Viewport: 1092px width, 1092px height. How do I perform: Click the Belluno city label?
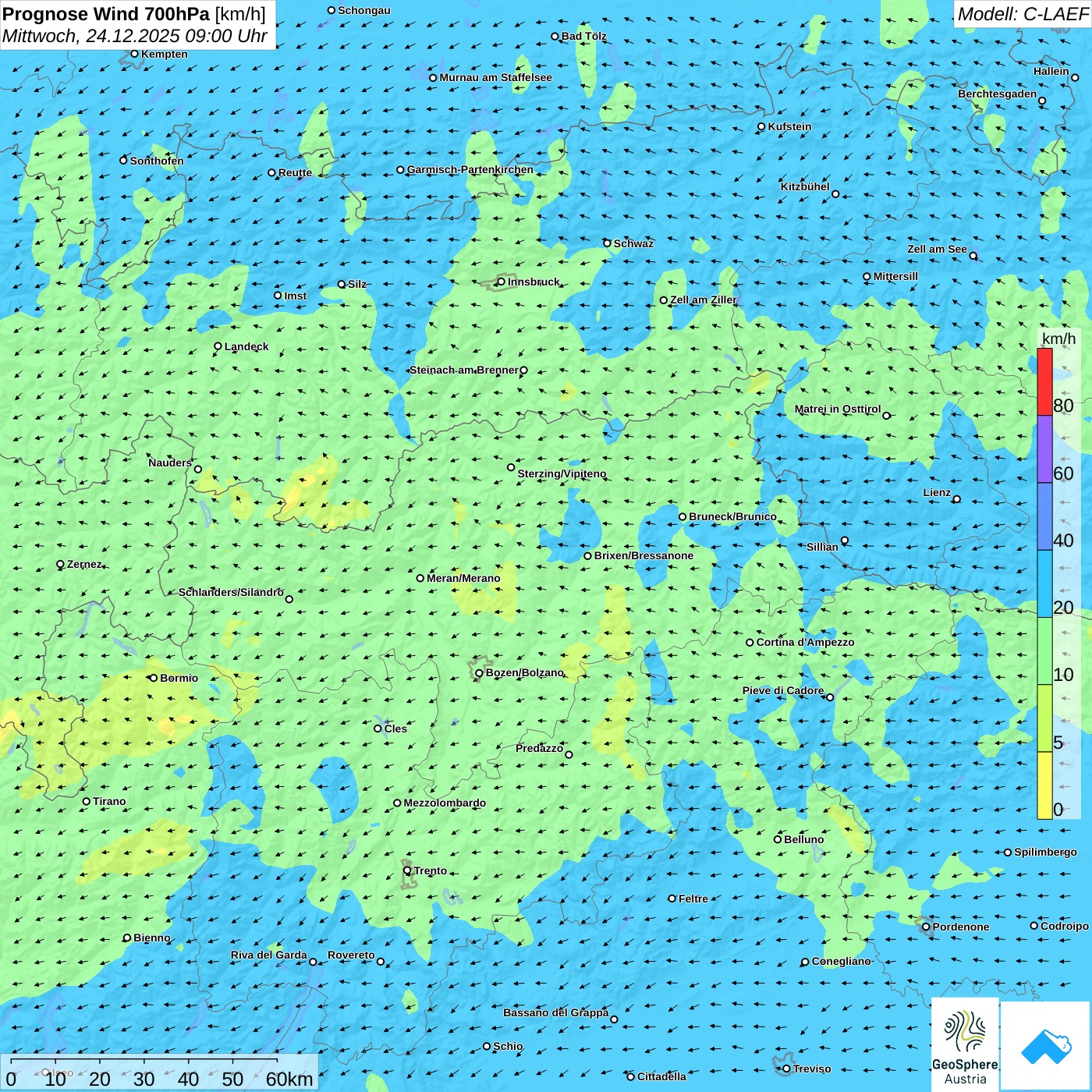(803, 839)
